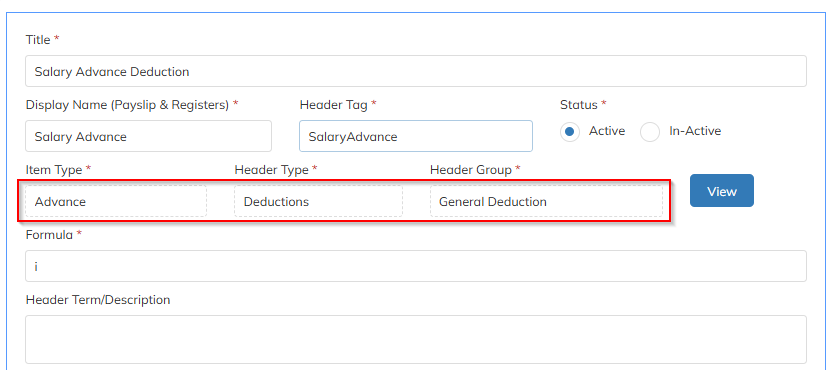Click the Header Tag label text
Screen dimensions: 826x370
click(333, 105)
